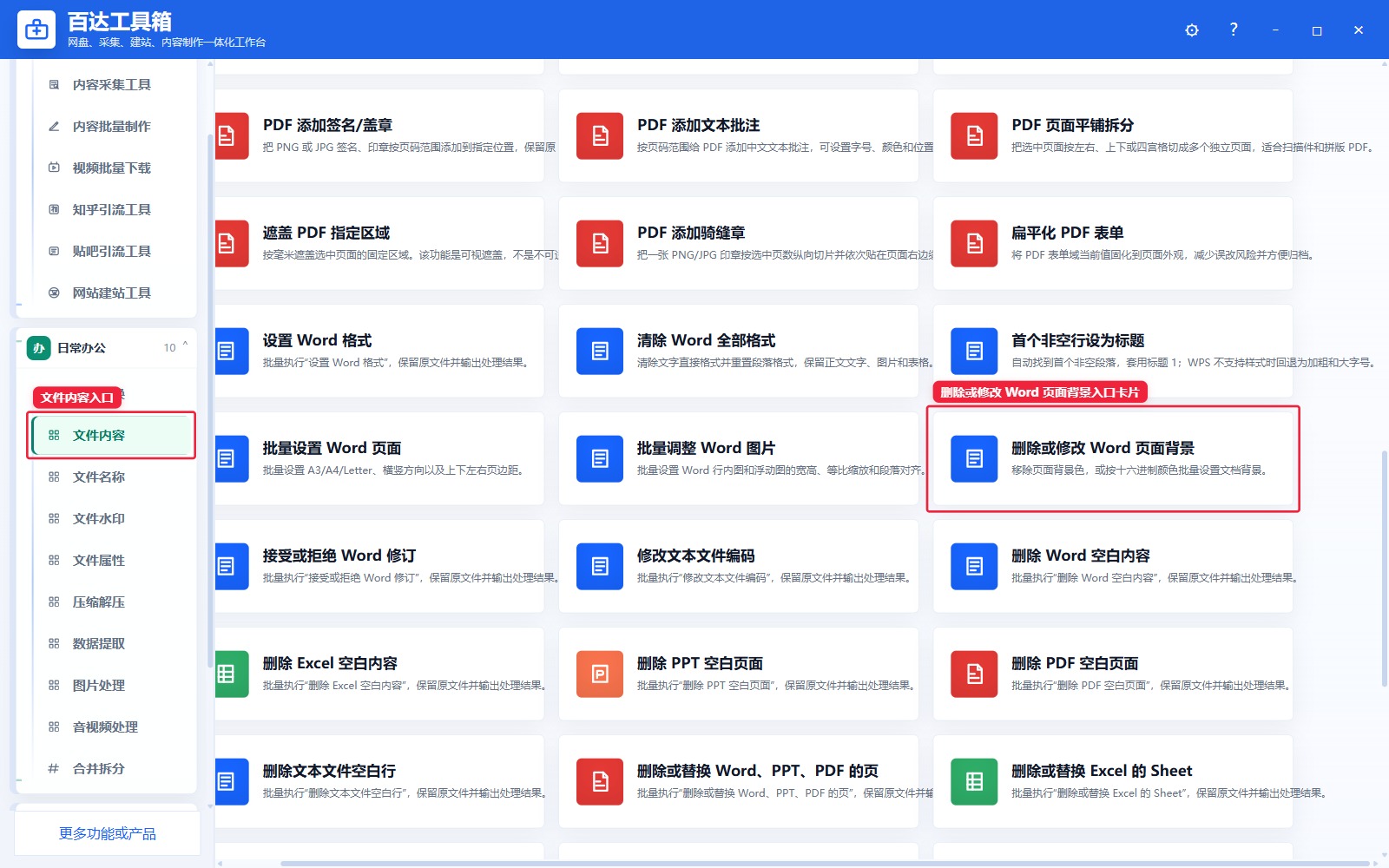Screen dimensions: 1389x868
Task: Click the 删除或修改 Word 页面背景 blue icon
Action: click(x=974, y=458)
